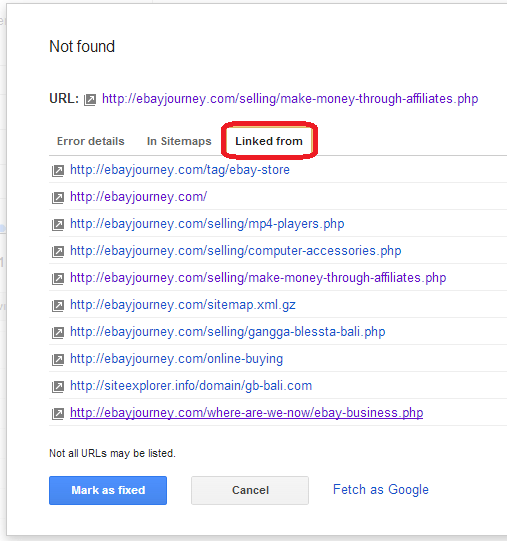This screenshot has width=507, height=541.
Task: Switch to the Error details tab
Action: 90,141
